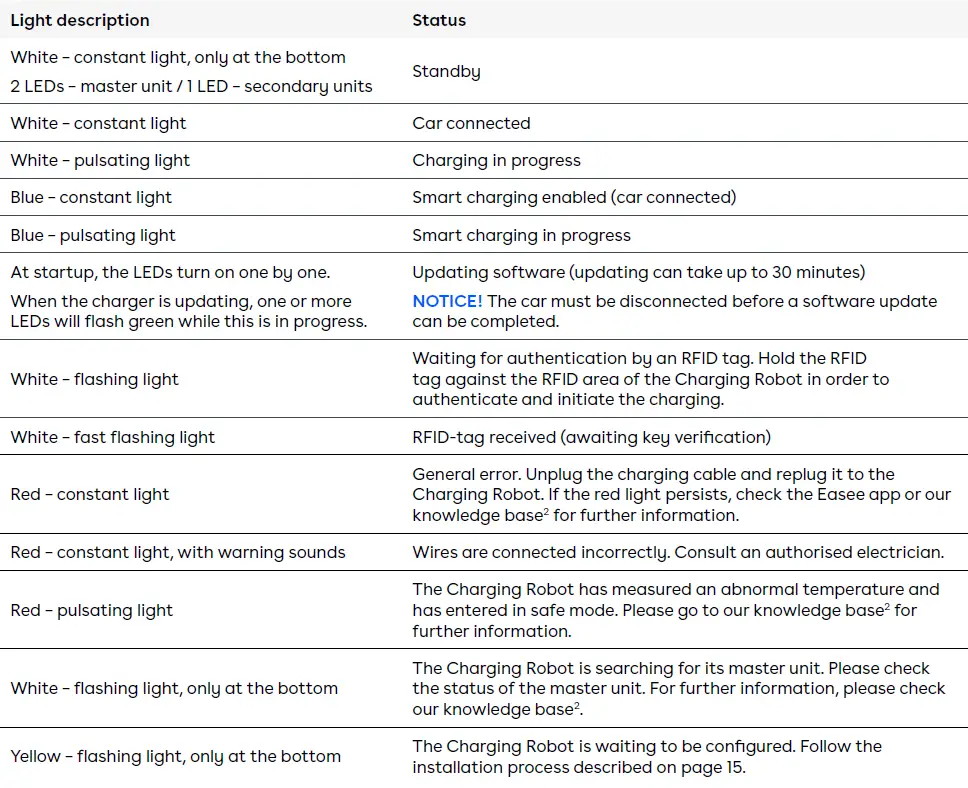Click the 'Status' column header
This screenshot has height=788, width=968.
(439, 20)
